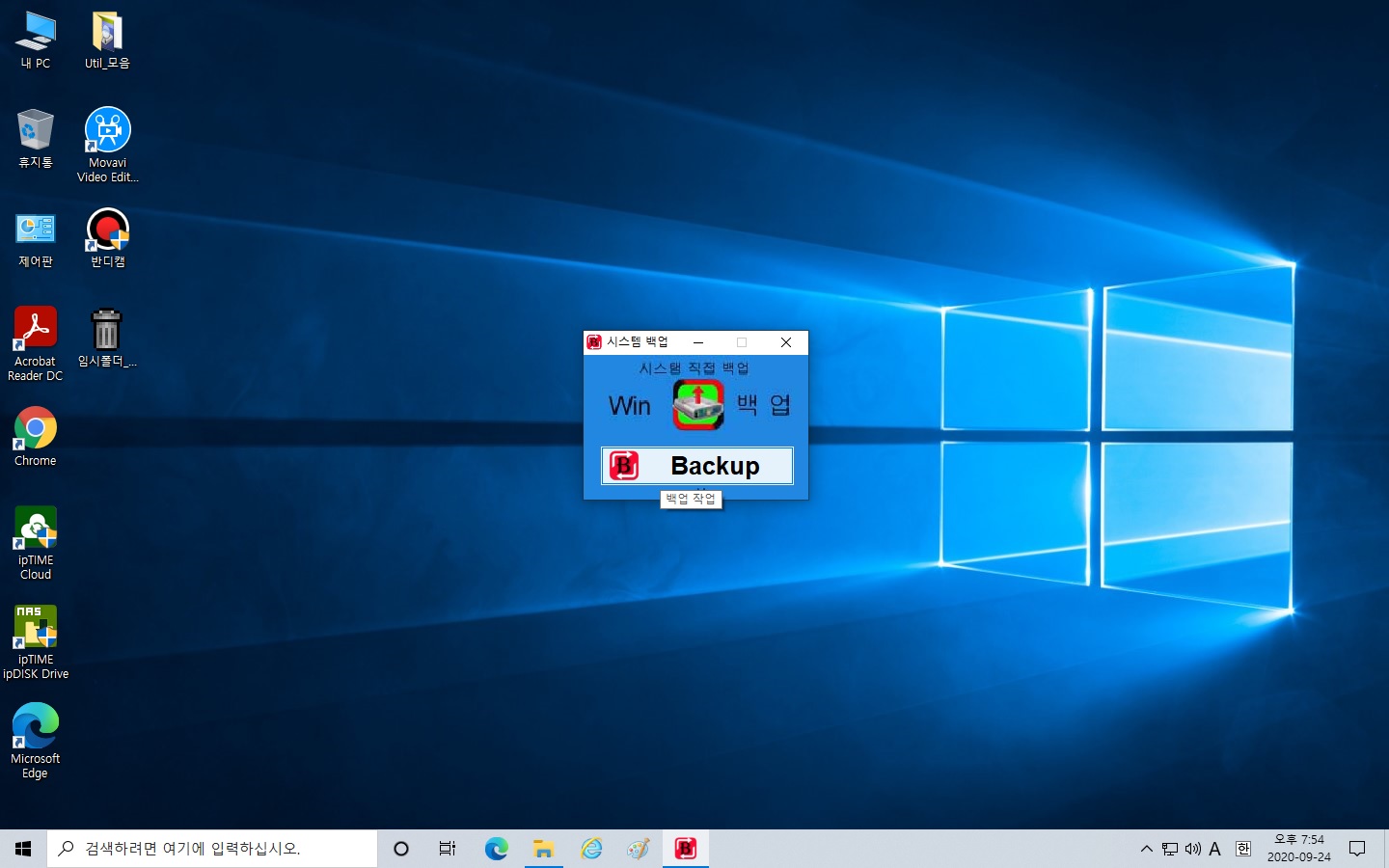
Task: Open the volume tray icon
Action: (x=1193, y=849)
